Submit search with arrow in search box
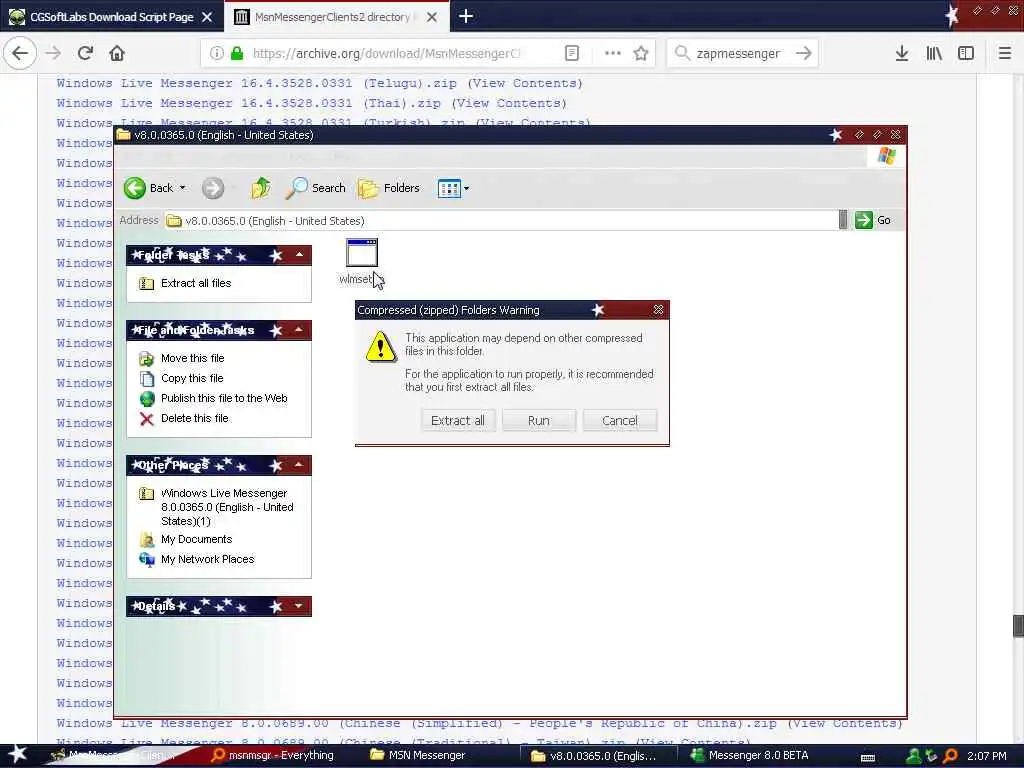 point(804,54)
